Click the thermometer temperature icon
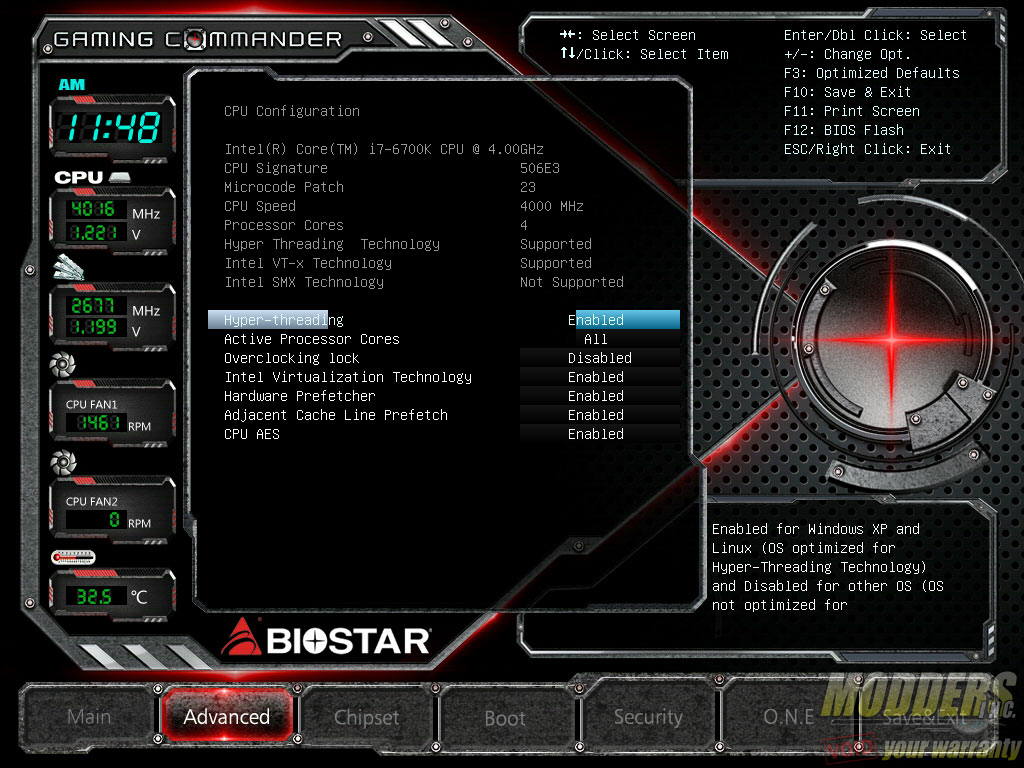Image resolution: width=1024 pixels, height=768 pixels. (x=73, y=557)
